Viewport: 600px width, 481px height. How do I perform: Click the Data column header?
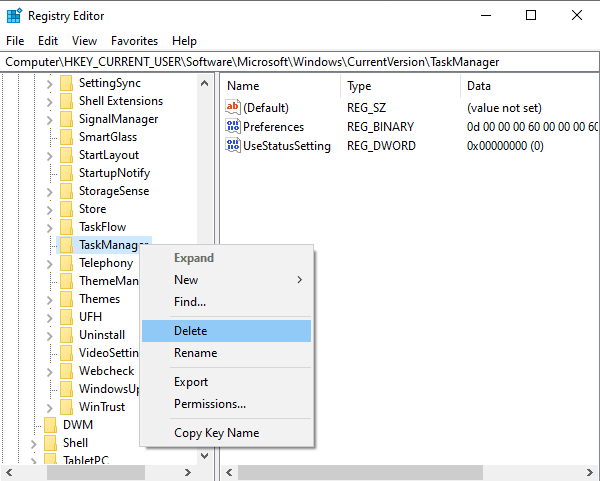pos(530,86)
